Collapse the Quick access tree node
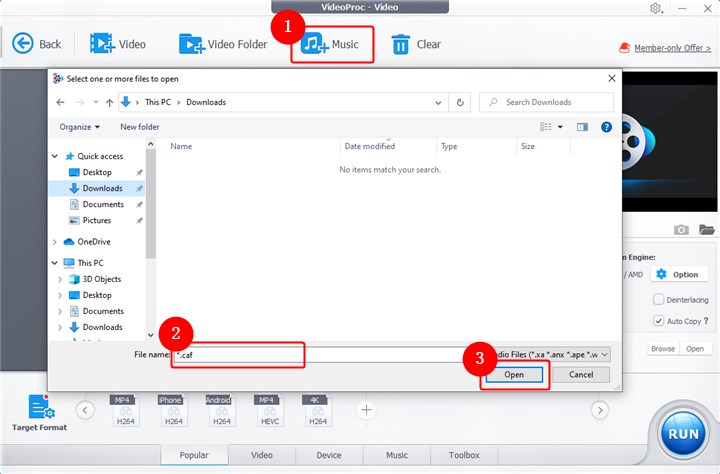Screen dimensions: 720x474 [x=55, y=156]
